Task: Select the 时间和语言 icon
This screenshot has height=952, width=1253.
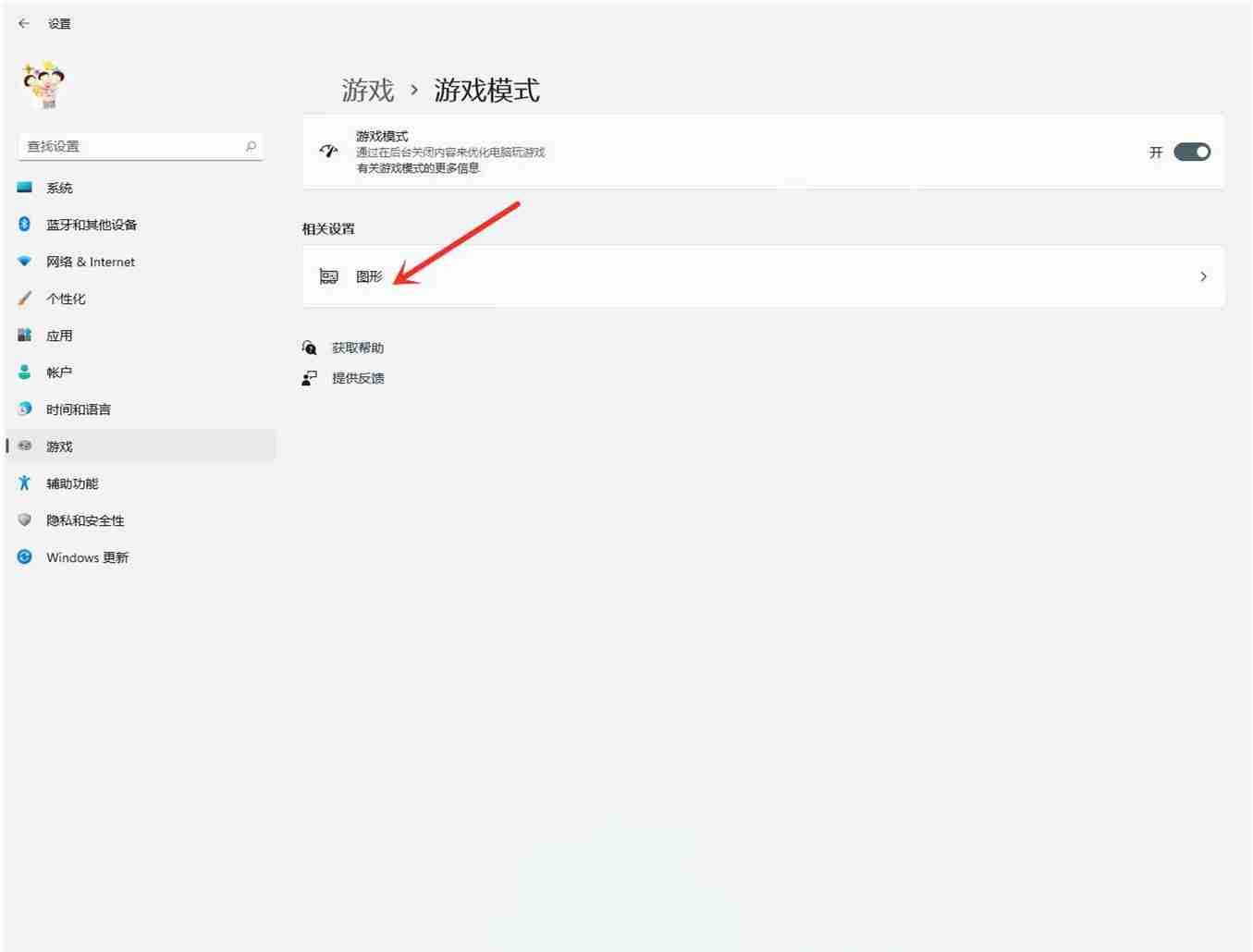Action: pos(24,409)
